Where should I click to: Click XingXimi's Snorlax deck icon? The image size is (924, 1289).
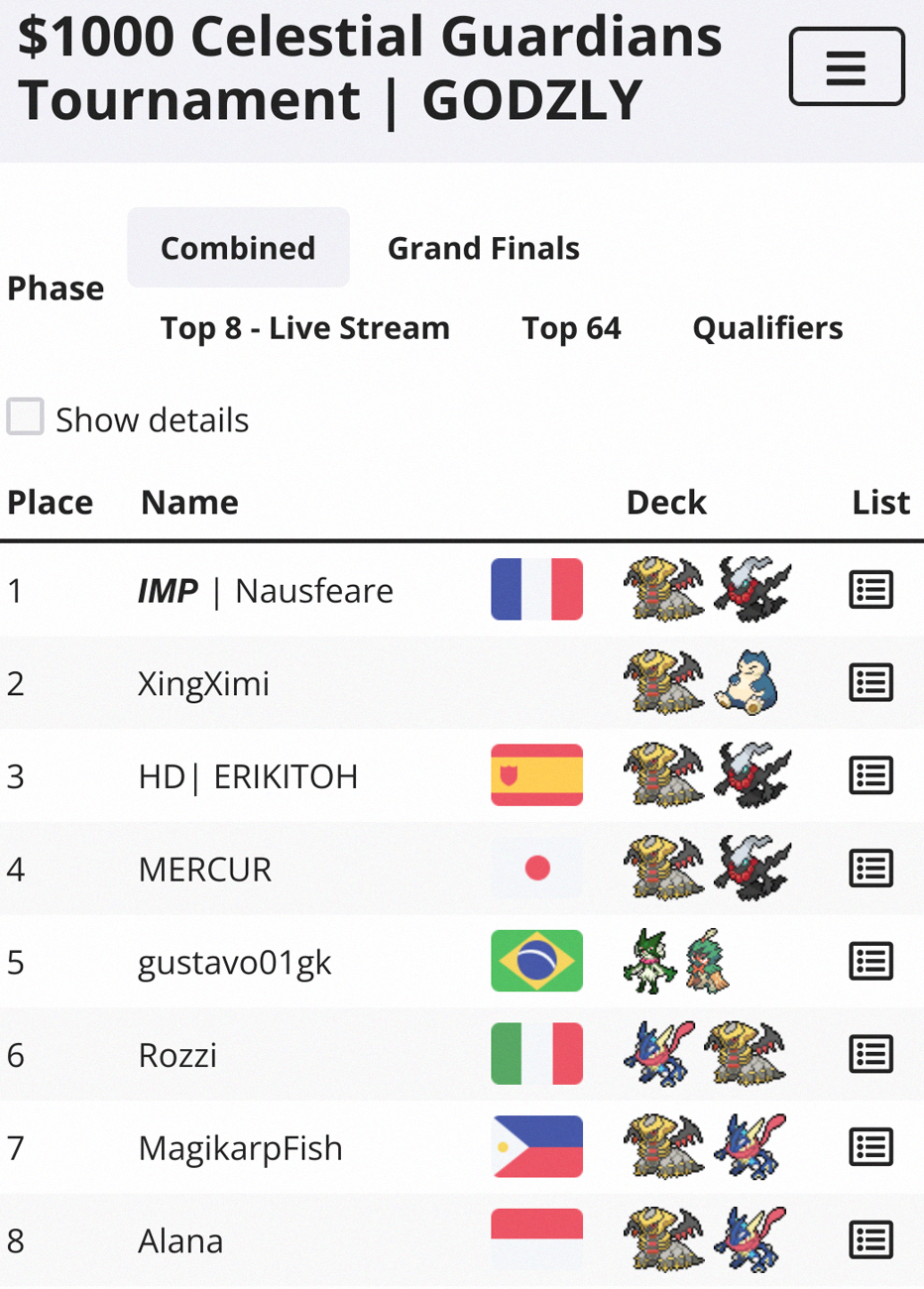point(746,683)
